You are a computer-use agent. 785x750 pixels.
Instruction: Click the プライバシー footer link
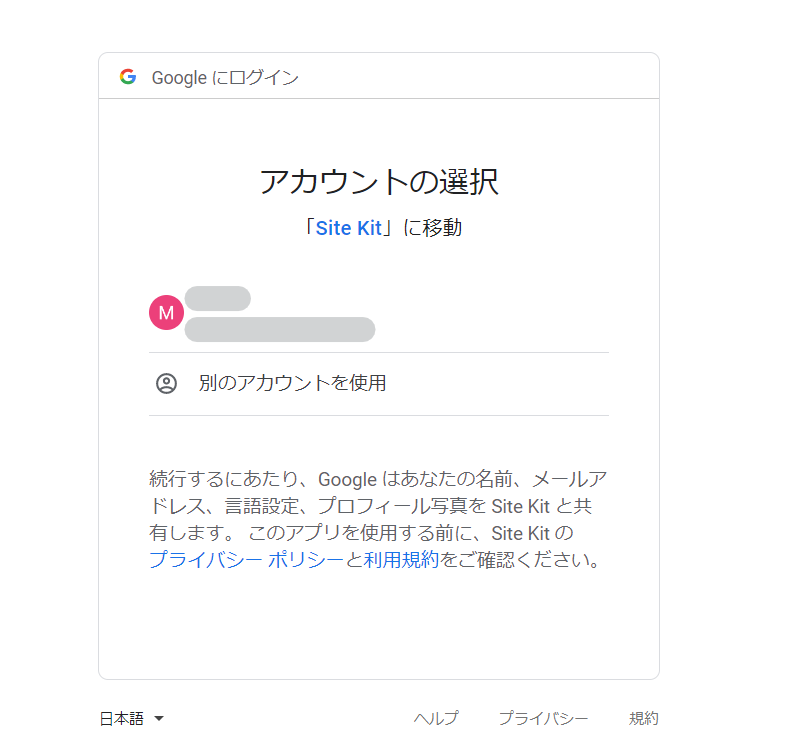(x=543, y=718)
